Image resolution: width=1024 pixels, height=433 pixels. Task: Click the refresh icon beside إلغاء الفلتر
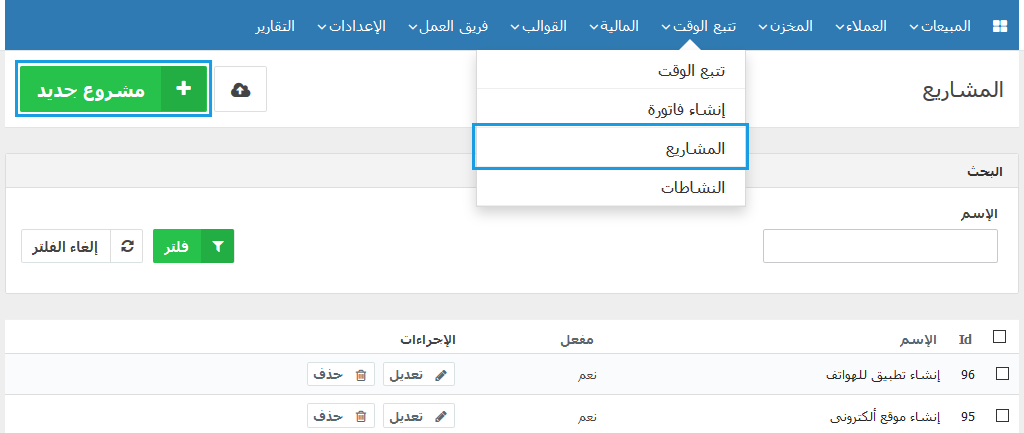click(x=127, y=246)
